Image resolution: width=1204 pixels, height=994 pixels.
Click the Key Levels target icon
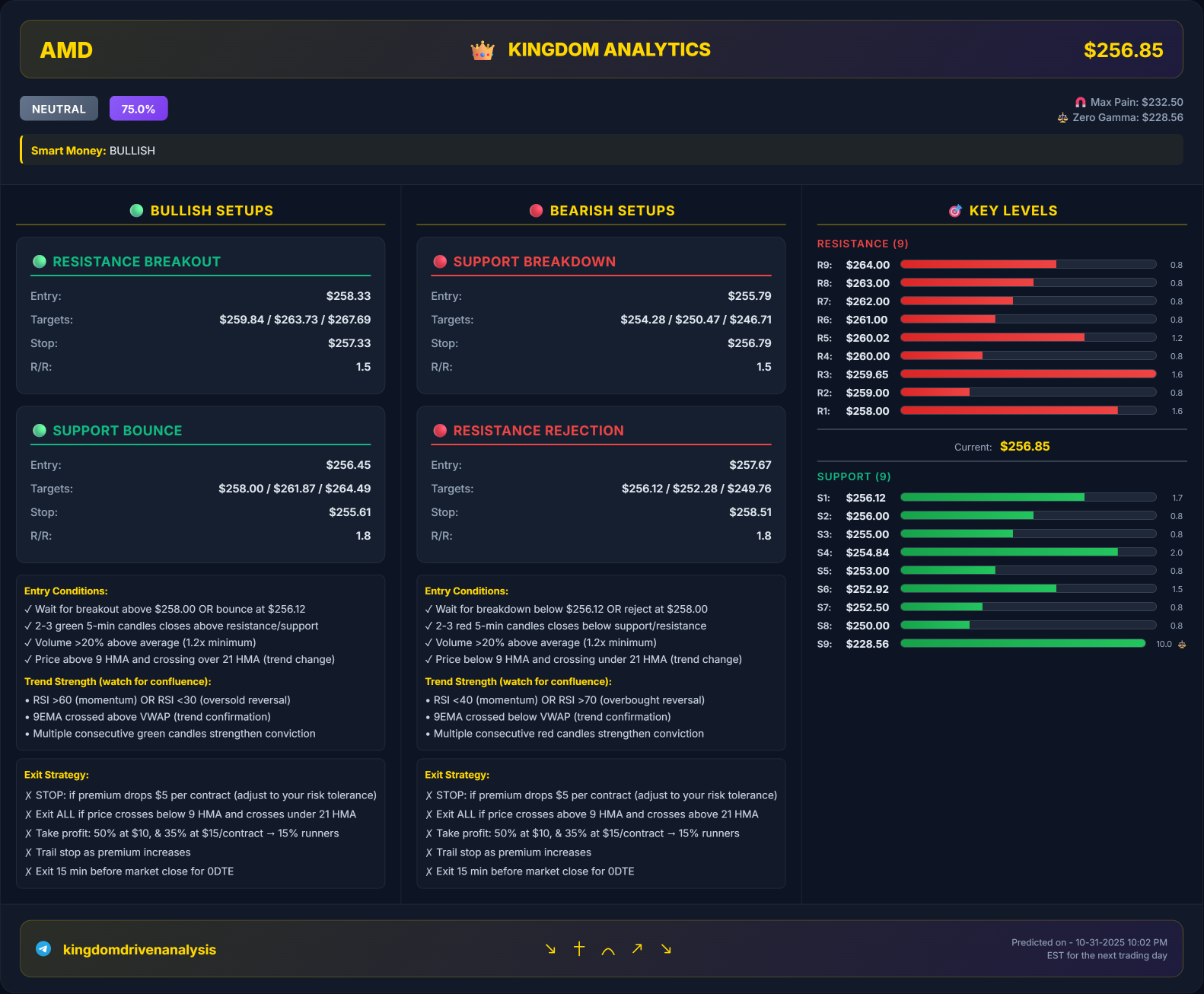pos(955,211)
